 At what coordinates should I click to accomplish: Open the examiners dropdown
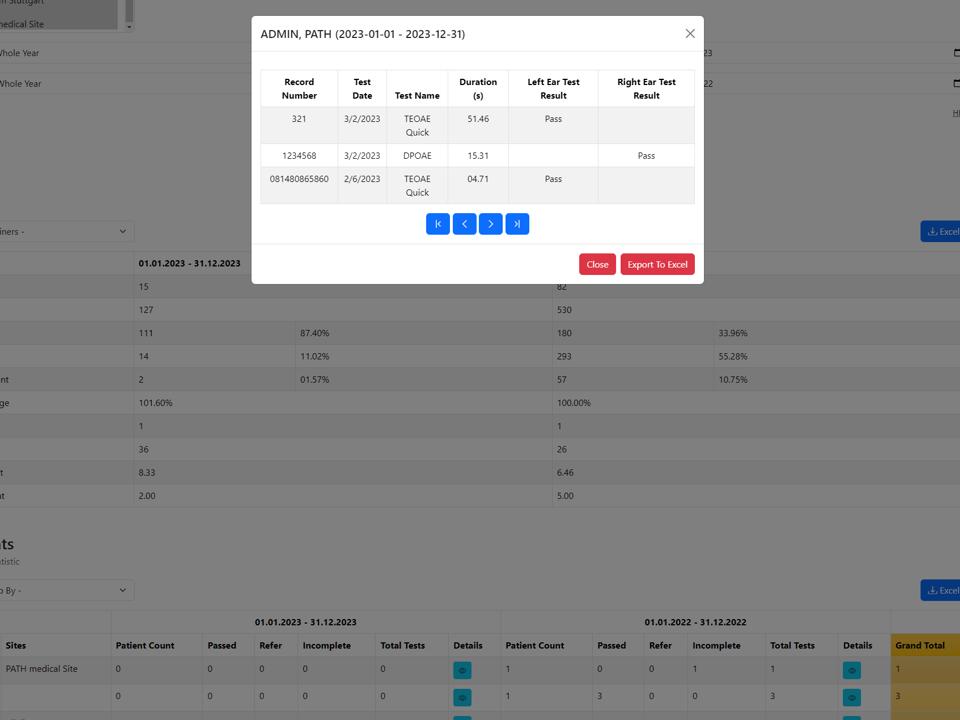(x=65, y=231)
